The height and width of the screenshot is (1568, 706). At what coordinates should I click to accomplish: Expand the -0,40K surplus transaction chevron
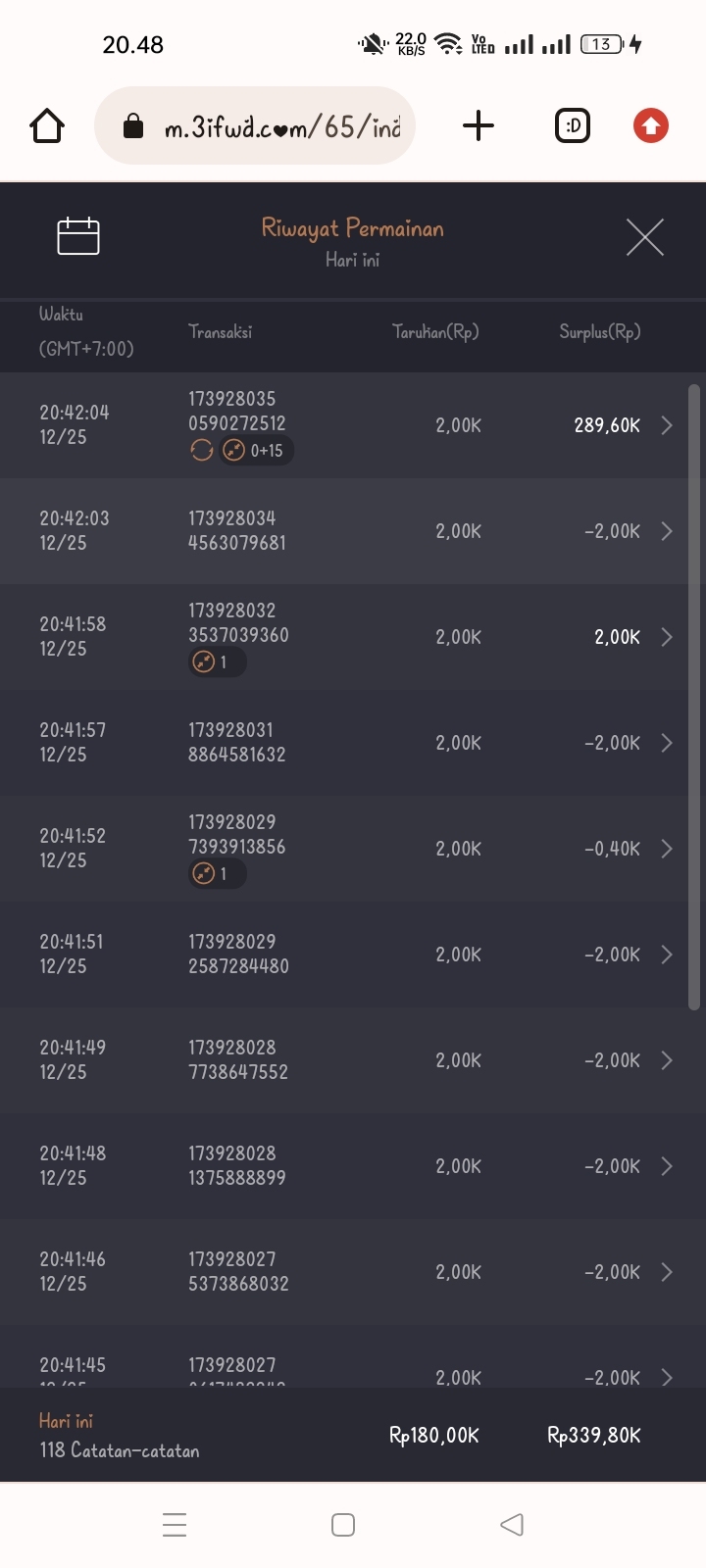click(x=667, y=849)
